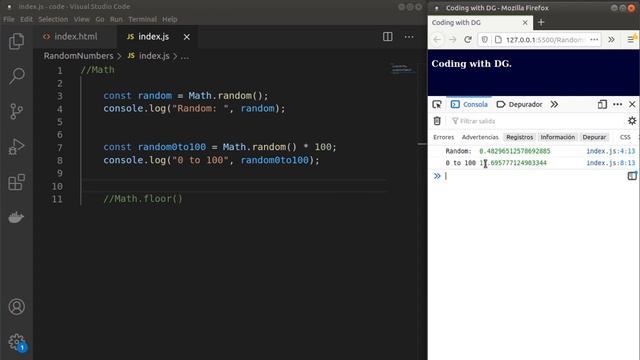Clear the web console output

point(437,121)
